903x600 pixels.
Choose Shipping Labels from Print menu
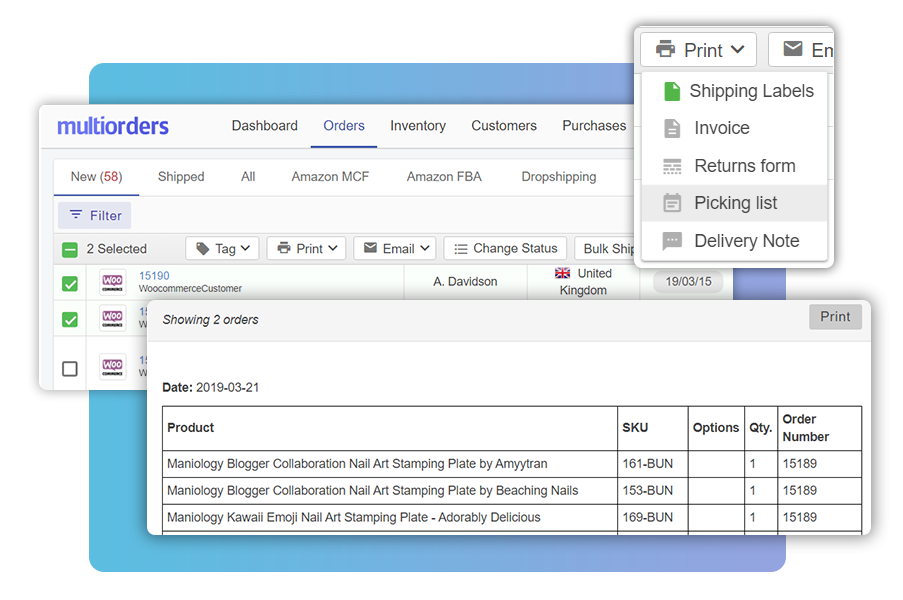pos(734,91)
